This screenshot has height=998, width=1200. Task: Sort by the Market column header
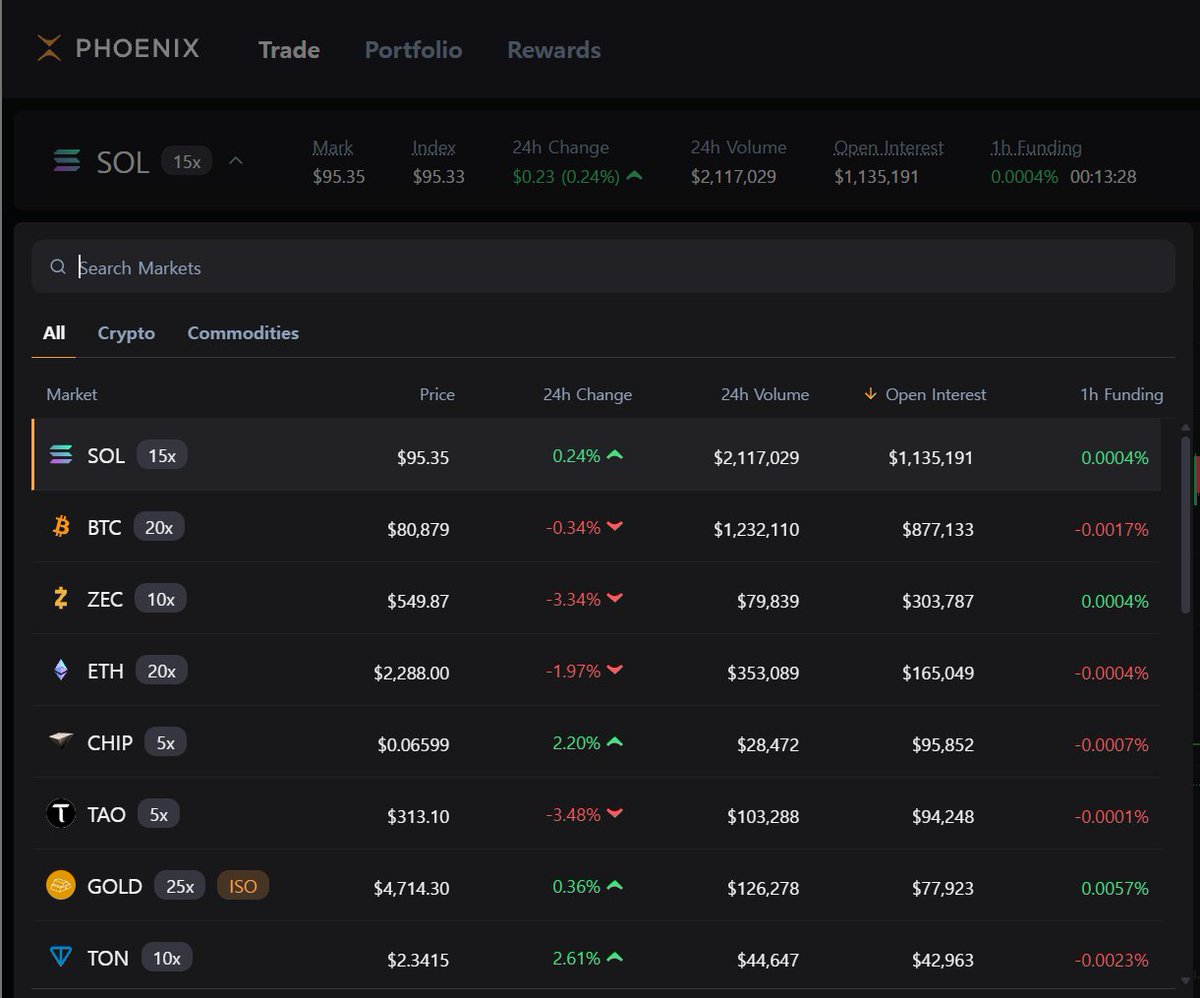click(x=72, y=394)
